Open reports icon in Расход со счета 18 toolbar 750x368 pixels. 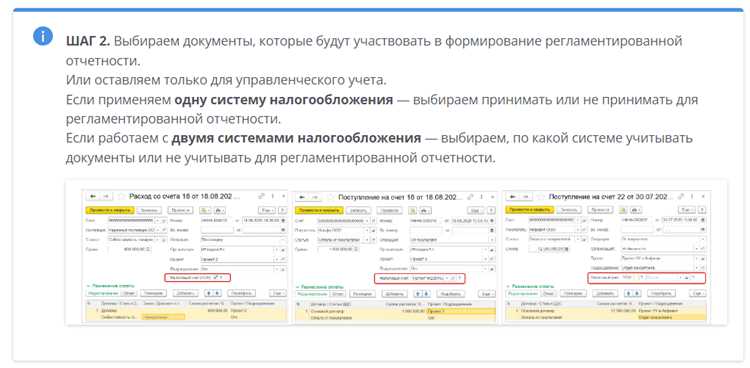pyautogui.click(x=205, y=211)
